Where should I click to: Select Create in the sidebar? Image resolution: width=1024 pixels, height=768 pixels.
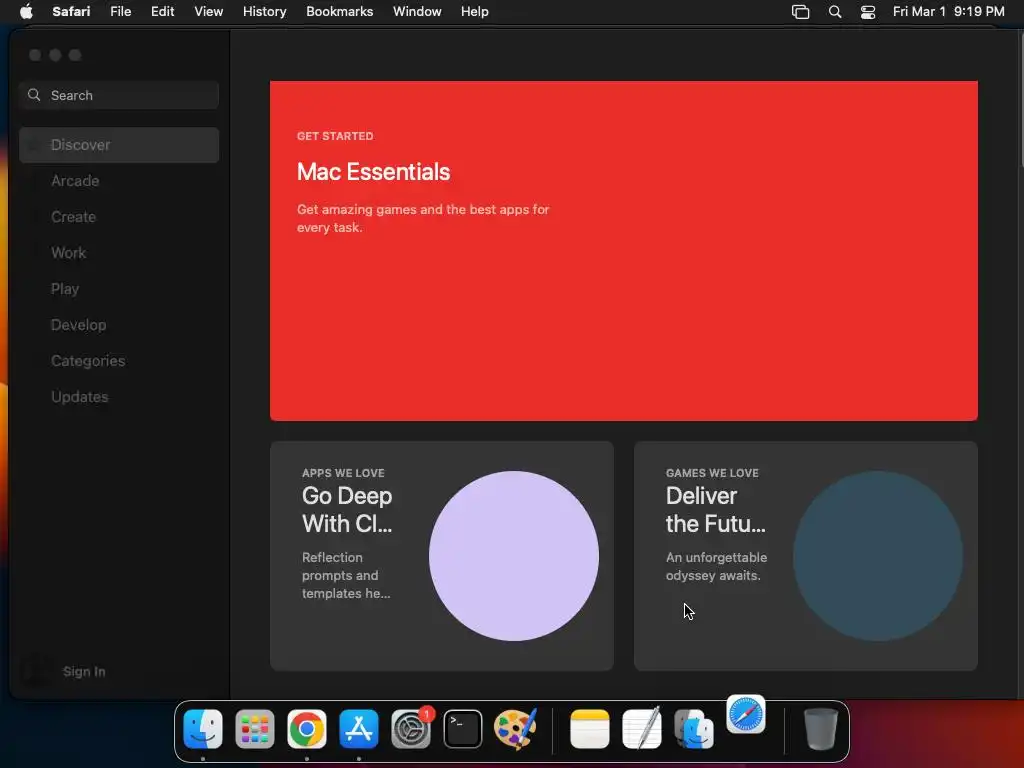119,217
